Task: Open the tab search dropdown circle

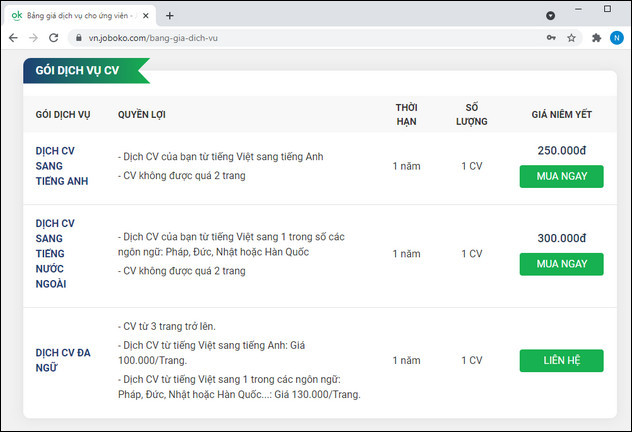Action: tap(550, 16)
